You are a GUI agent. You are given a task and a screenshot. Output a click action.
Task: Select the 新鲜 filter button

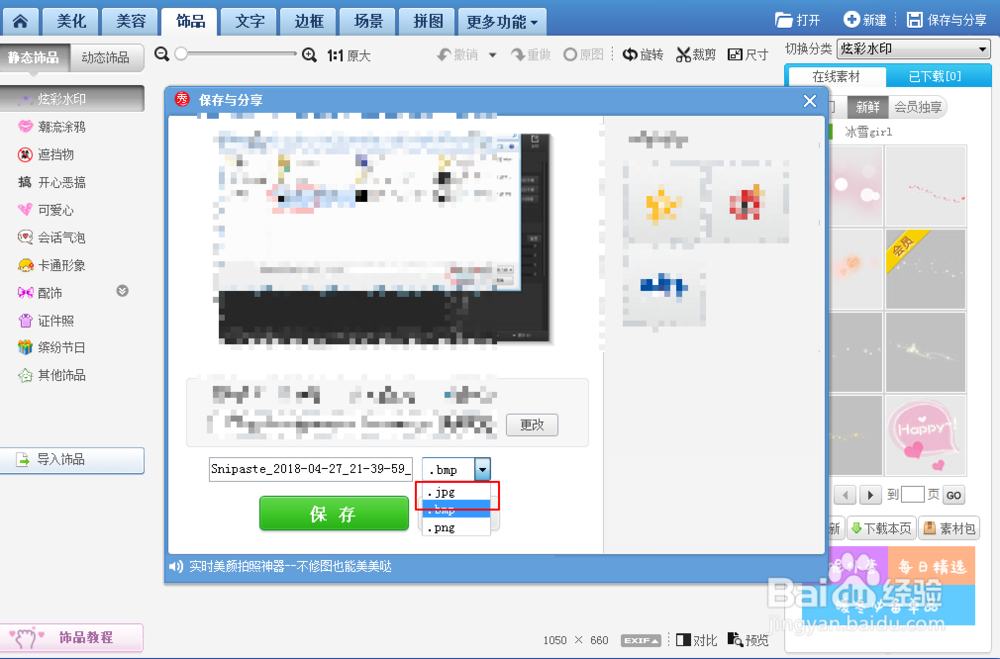[867, 107]
